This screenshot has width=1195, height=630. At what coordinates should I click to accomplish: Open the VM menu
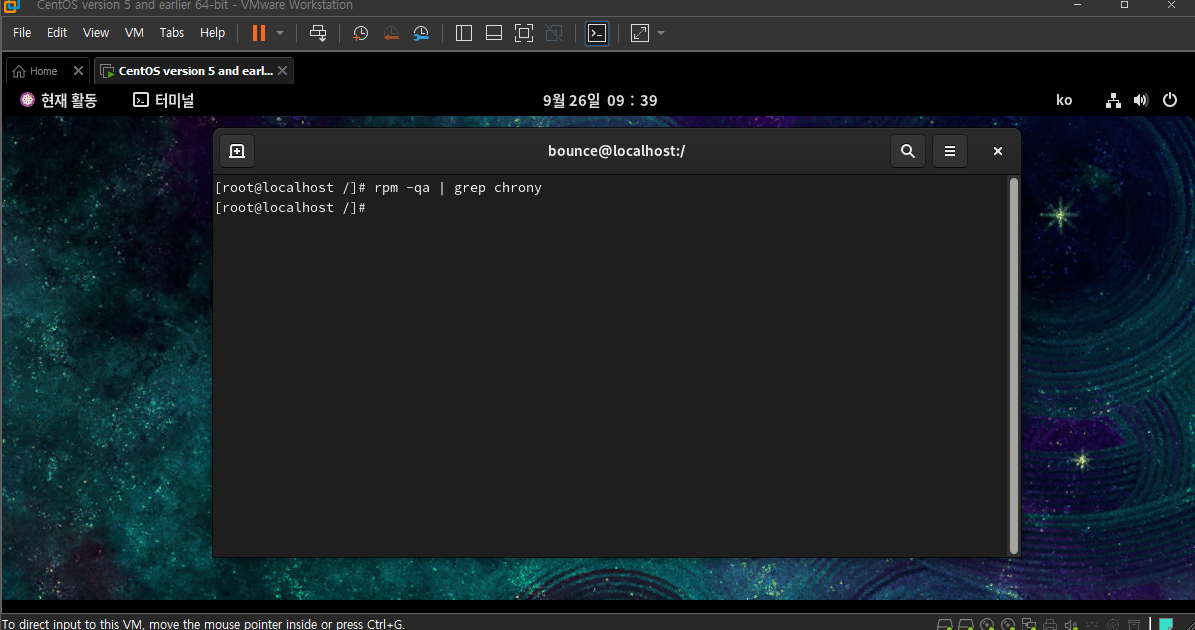pos(134,33)
